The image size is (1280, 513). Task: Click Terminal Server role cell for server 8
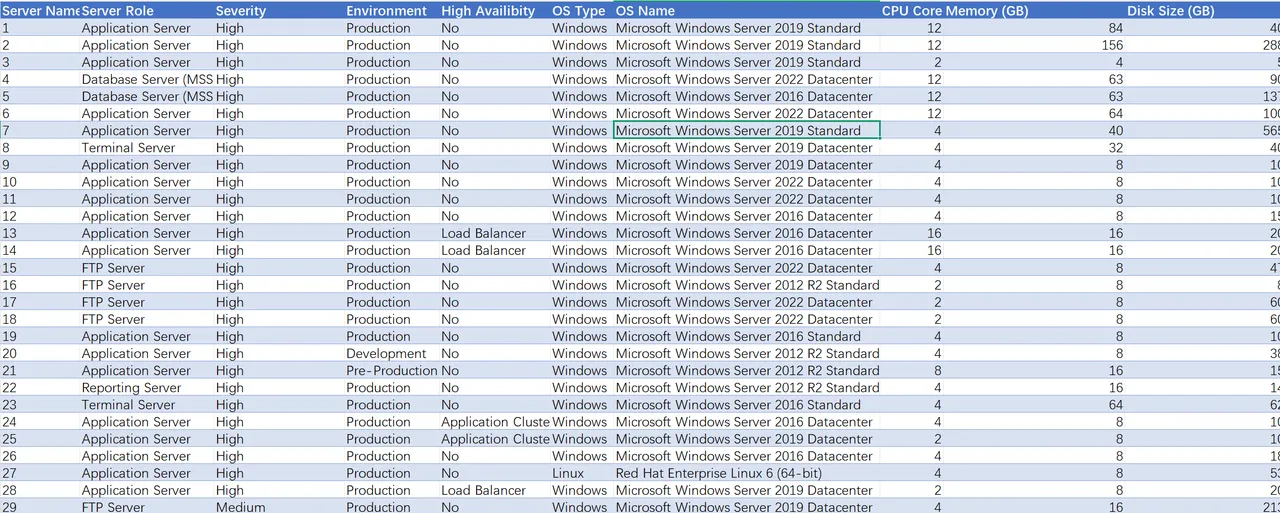146,148
